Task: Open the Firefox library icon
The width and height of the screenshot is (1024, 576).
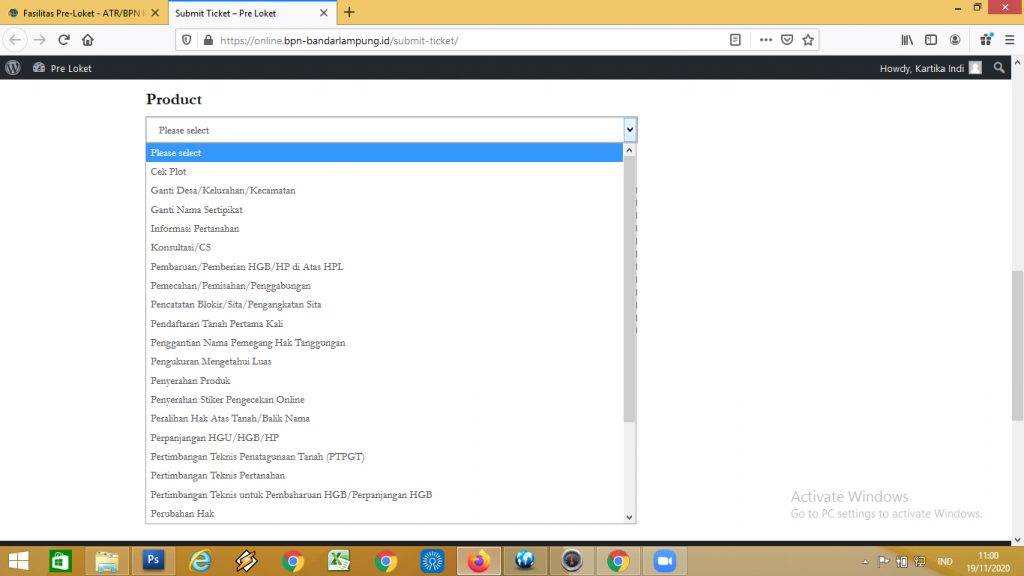Action: [x=907, y=40]
